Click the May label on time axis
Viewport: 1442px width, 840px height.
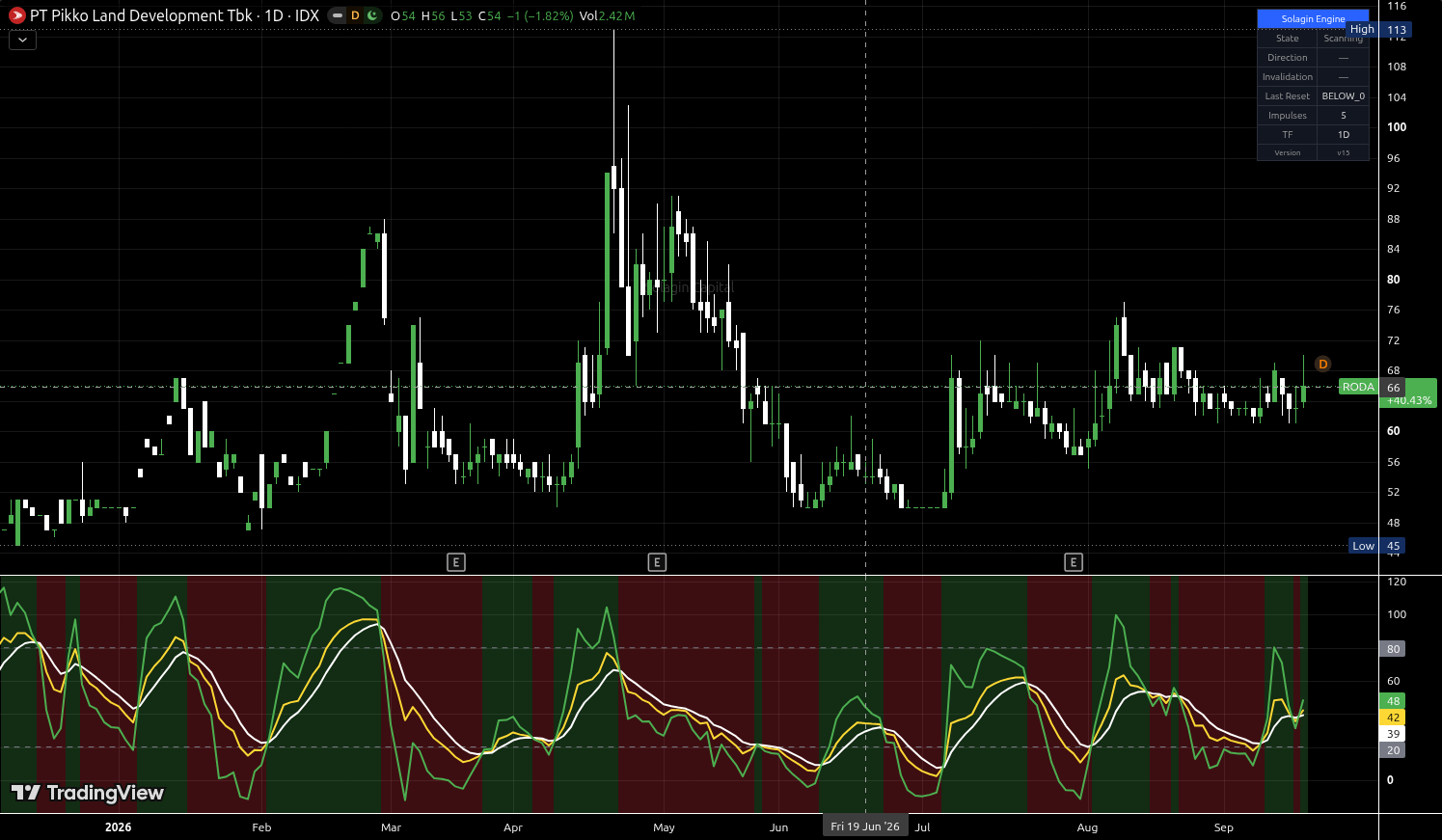[x=664, y=827]
